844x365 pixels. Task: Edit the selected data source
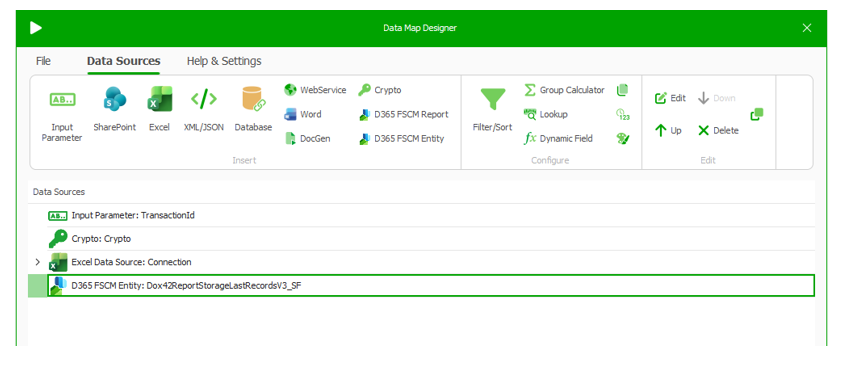670,98
